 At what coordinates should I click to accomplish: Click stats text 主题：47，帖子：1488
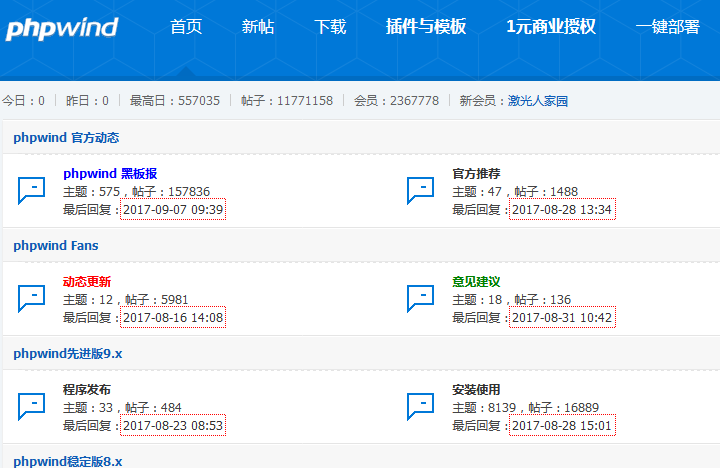pos(515,192)
